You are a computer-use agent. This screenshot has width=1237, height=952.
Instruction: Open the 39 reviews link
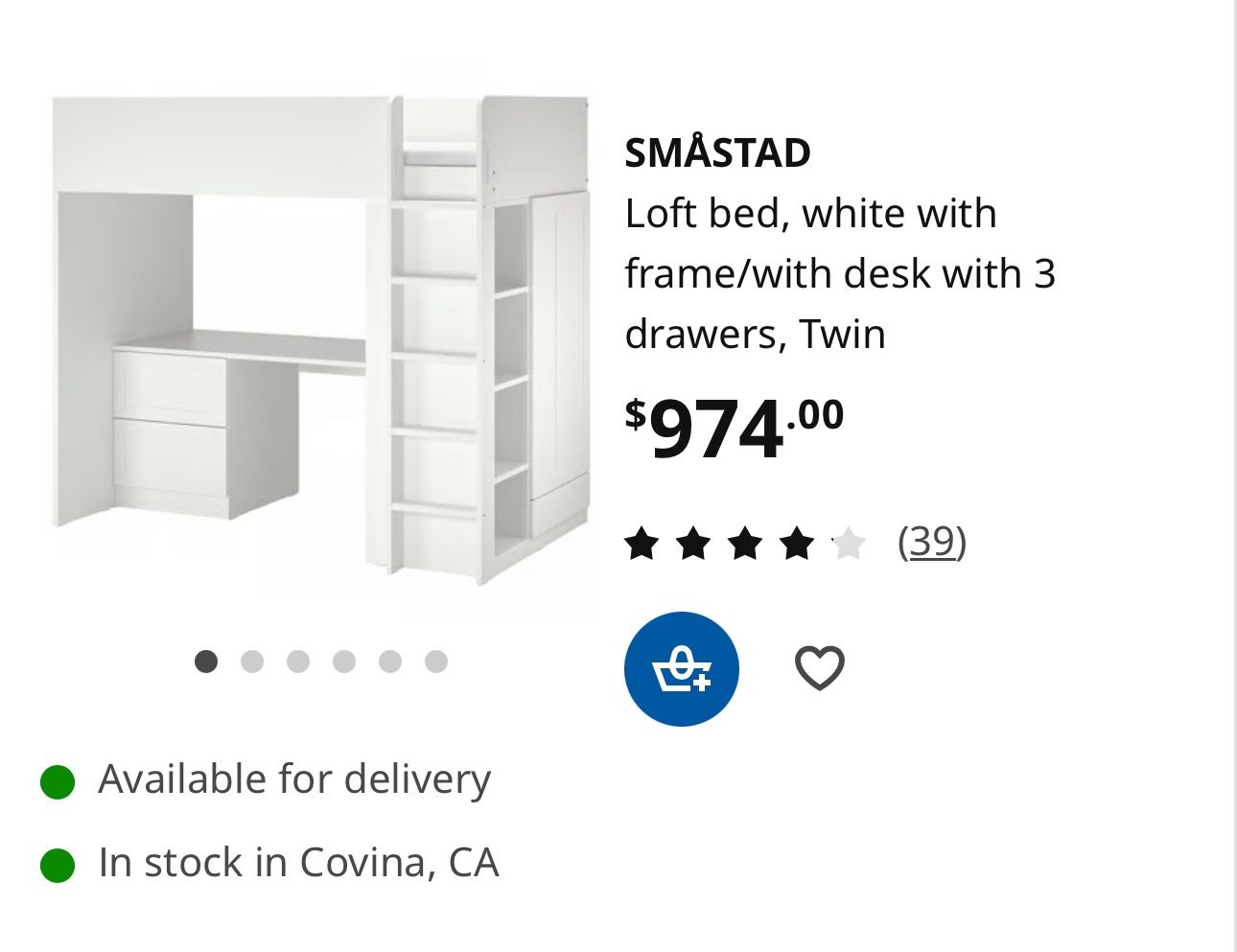click(931, 542)
